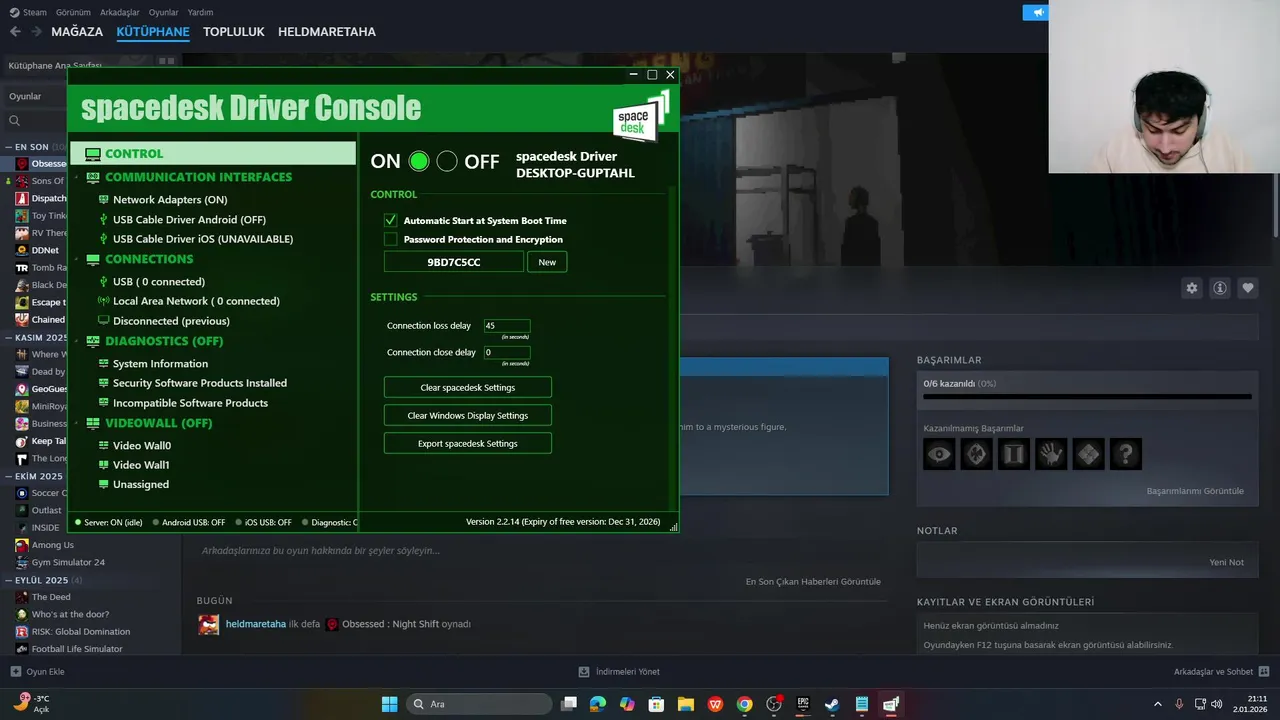Click the Video Wall0 icon
1280x720 pixels.
click(x=103, y=446)
